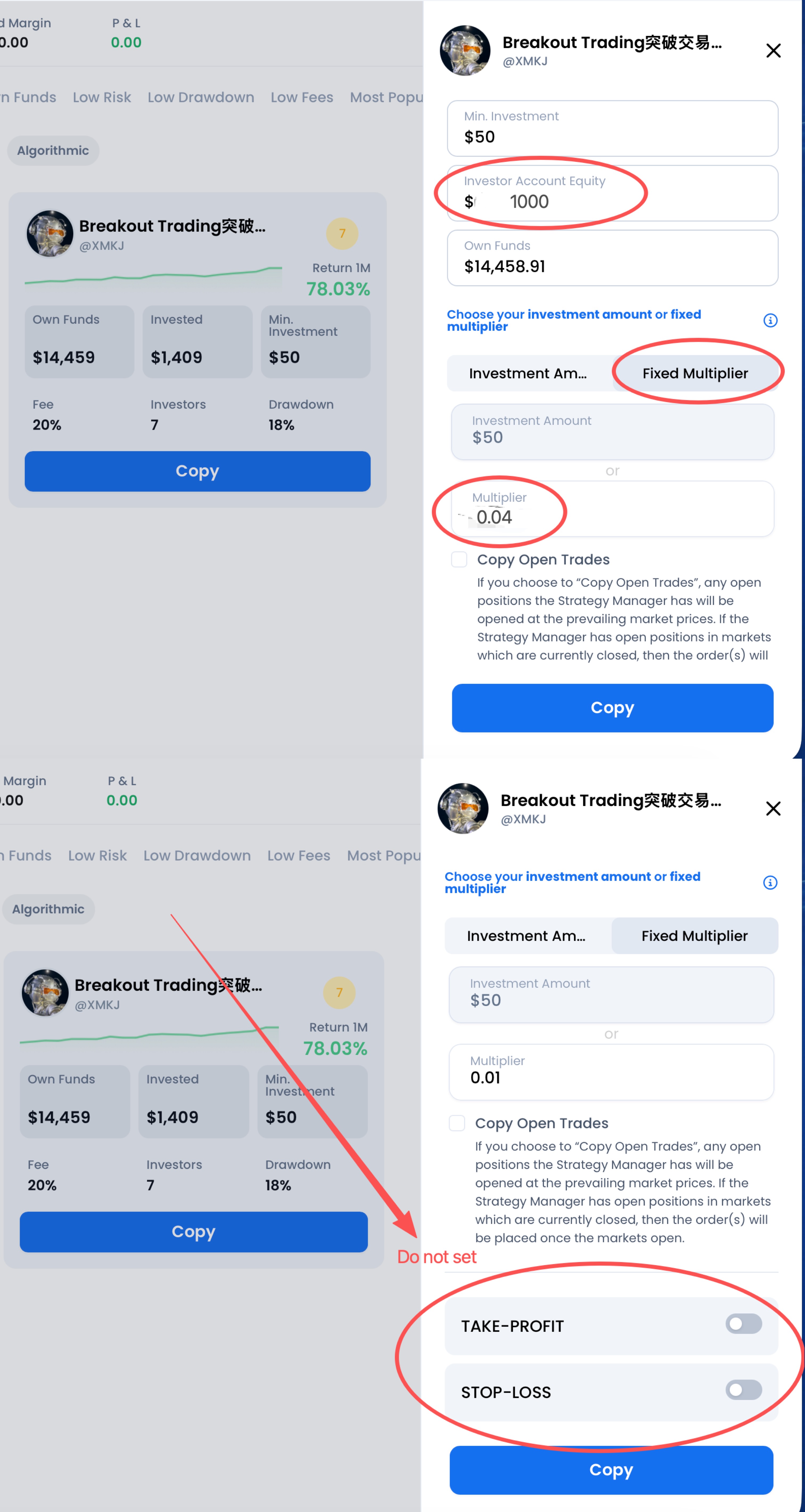Switch to Investment Amount tab above the 0.01 multiplier

click(x=526, y=936)
